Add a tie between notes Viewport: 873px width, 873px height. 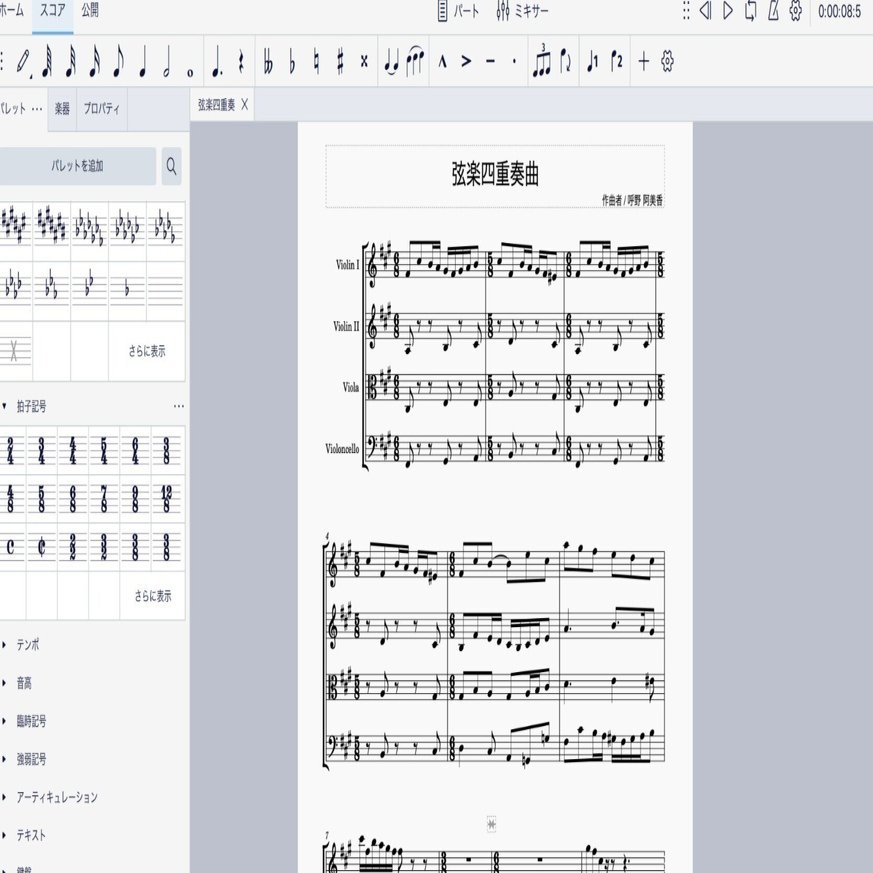click(x=389, y=61)
